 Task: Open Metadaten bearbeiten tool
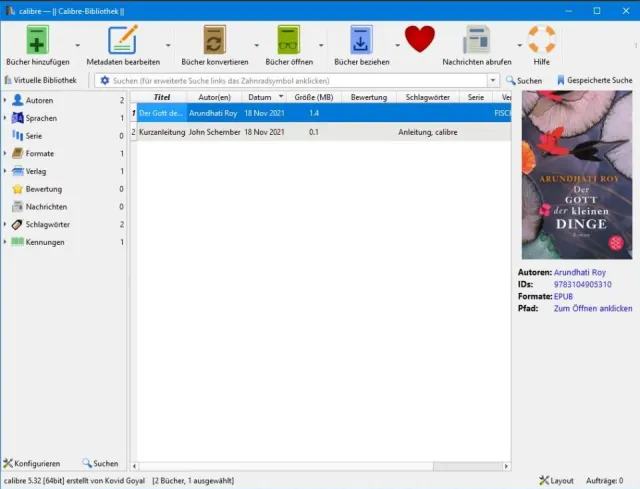pos(122,40)
